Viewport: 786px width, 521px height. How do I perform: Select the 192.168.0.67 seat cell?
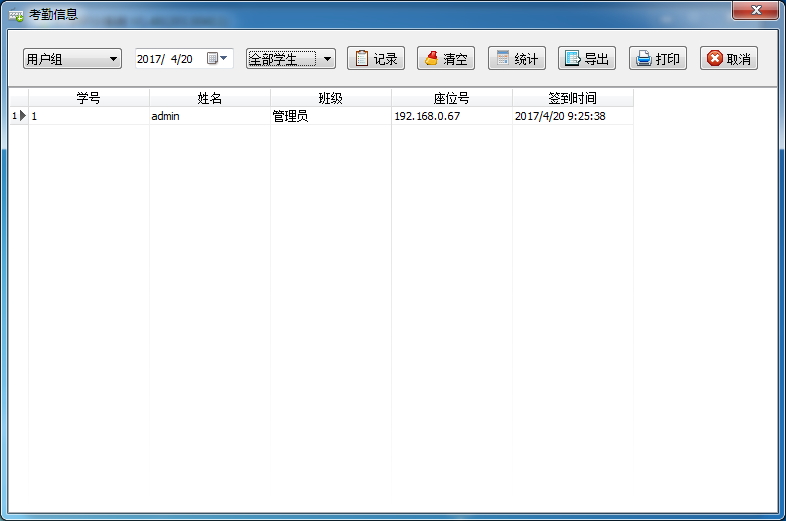pos(452,116)
